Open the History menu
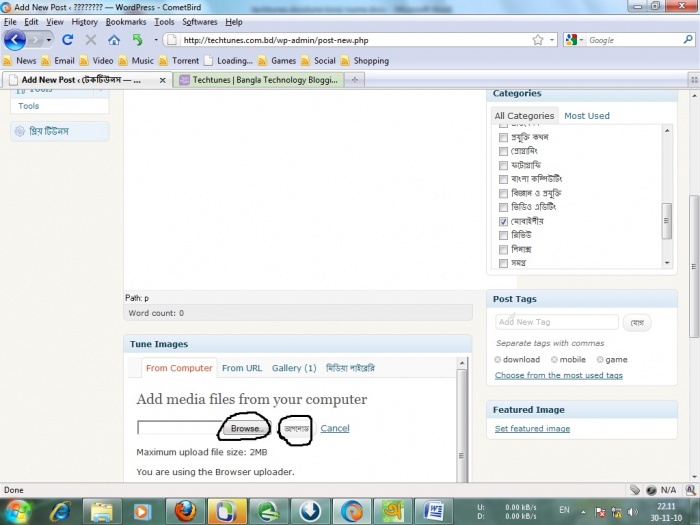This screenshot has height=525, width=700. [84, 22]
